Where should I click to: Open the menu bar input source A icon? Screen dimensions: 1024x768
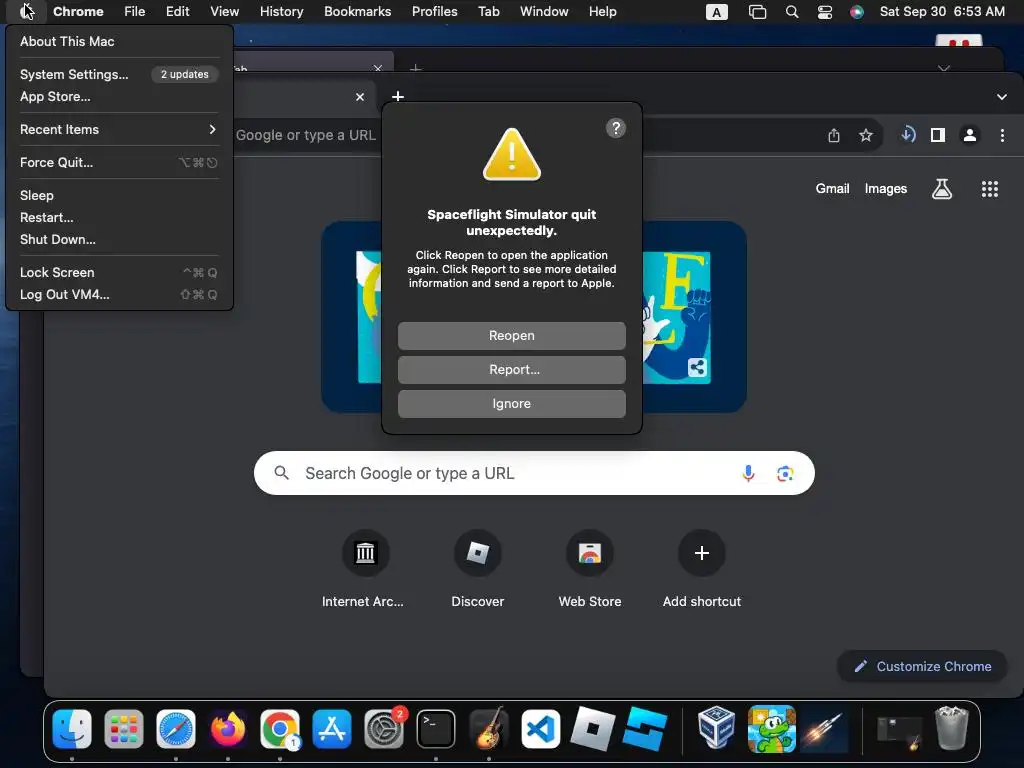[x=716, y=12]
